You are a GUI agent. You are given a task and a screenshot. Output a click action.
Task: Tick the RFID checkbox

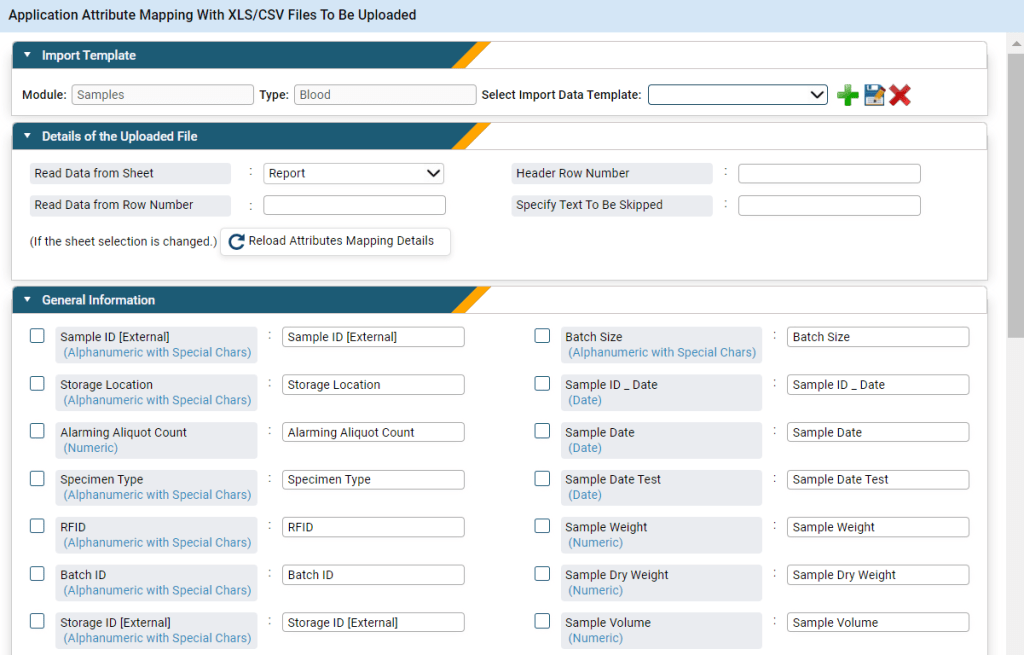click(37, 525)
